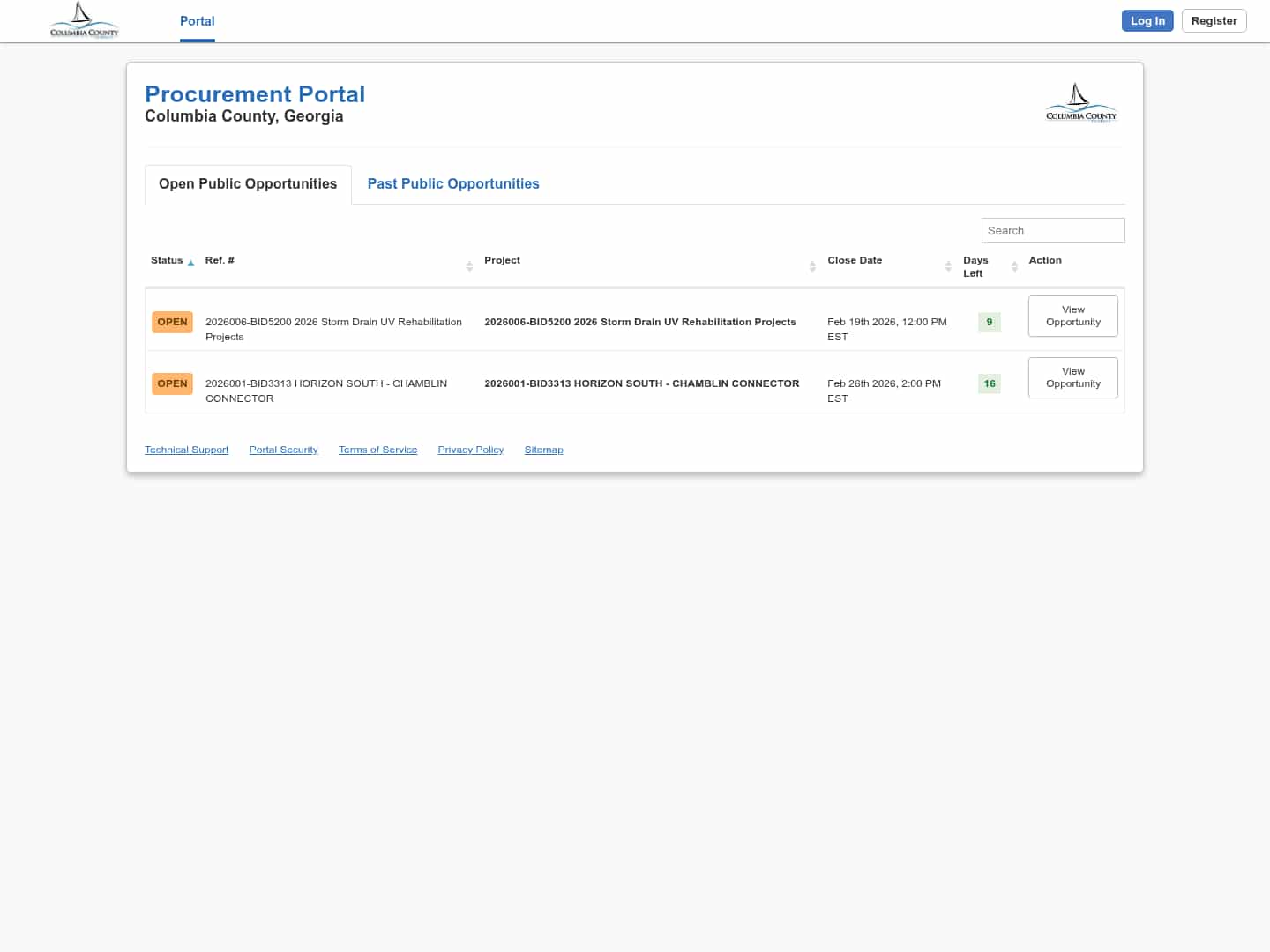Select Open Public Opportunities tab
The image size is (1270, 952).
pyautogui.click(x=248, y=183)
